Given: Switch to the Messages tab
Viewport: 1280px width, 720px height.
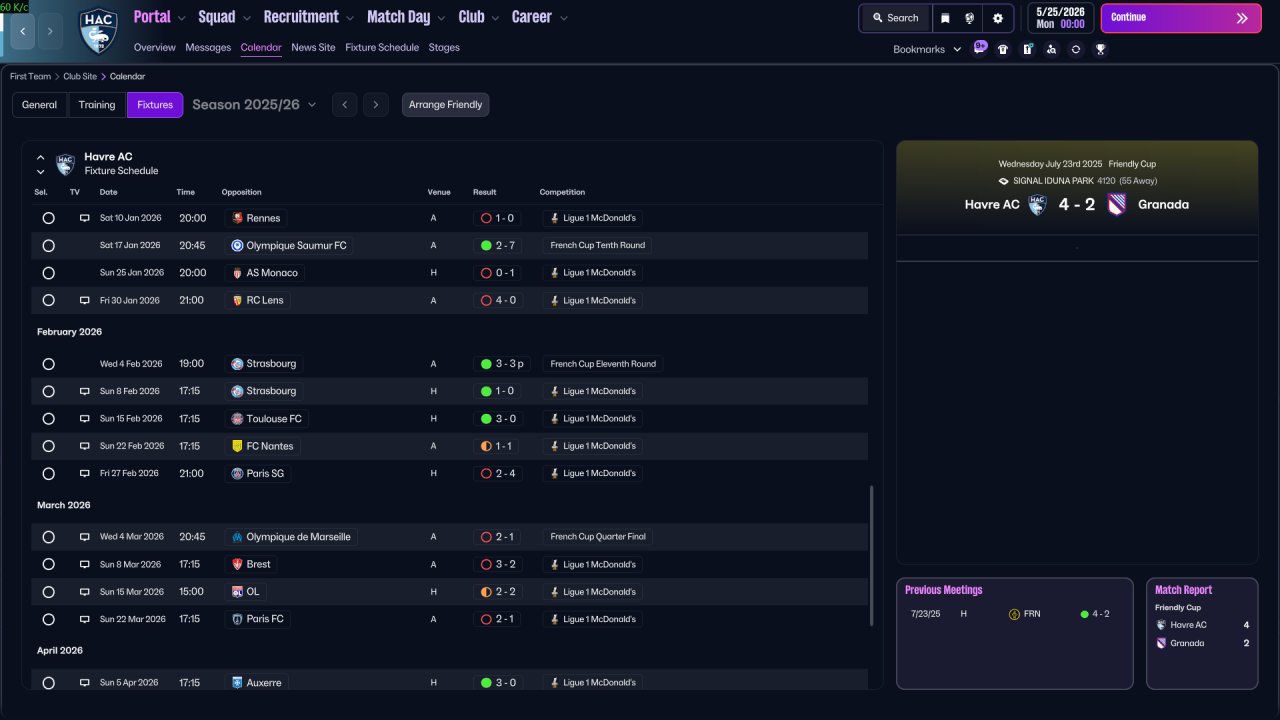Looking at the screenshot, I should point(208,48).
